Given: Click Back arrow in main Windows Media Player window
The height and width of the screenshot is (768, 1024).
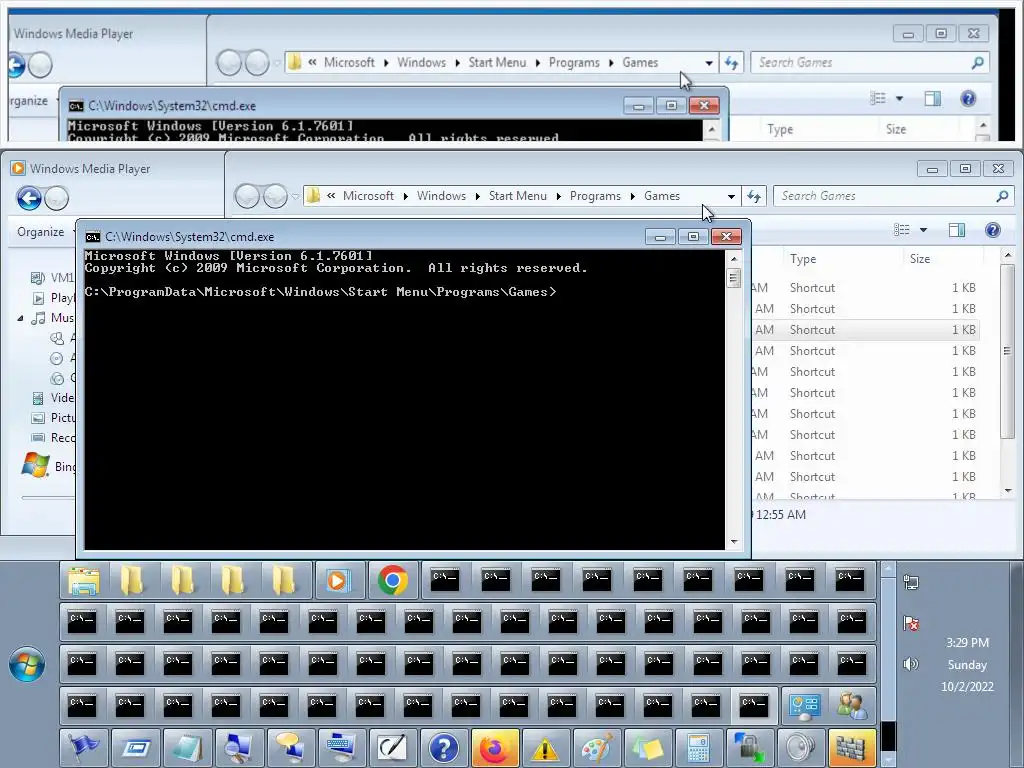Looking at the screenshot, I should click(x=29, y=198).
